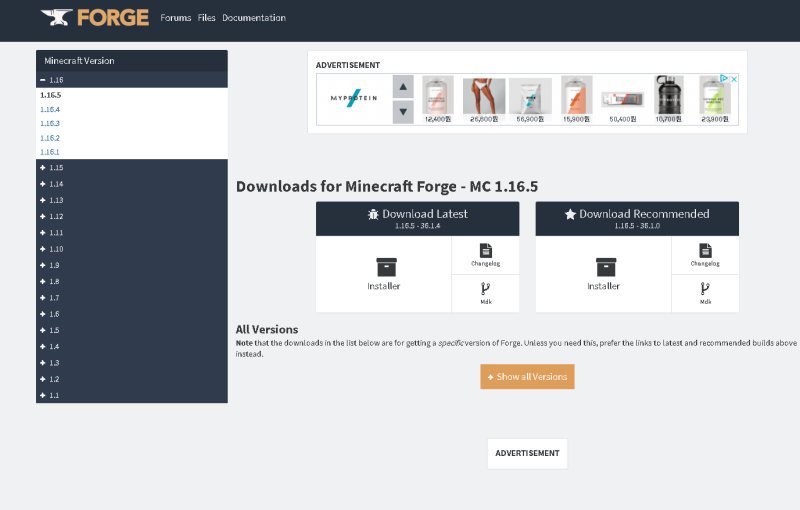Open Changelog under Download Recommended
Image resolution: width=800 pixels, height=510 pixels.
705,255
